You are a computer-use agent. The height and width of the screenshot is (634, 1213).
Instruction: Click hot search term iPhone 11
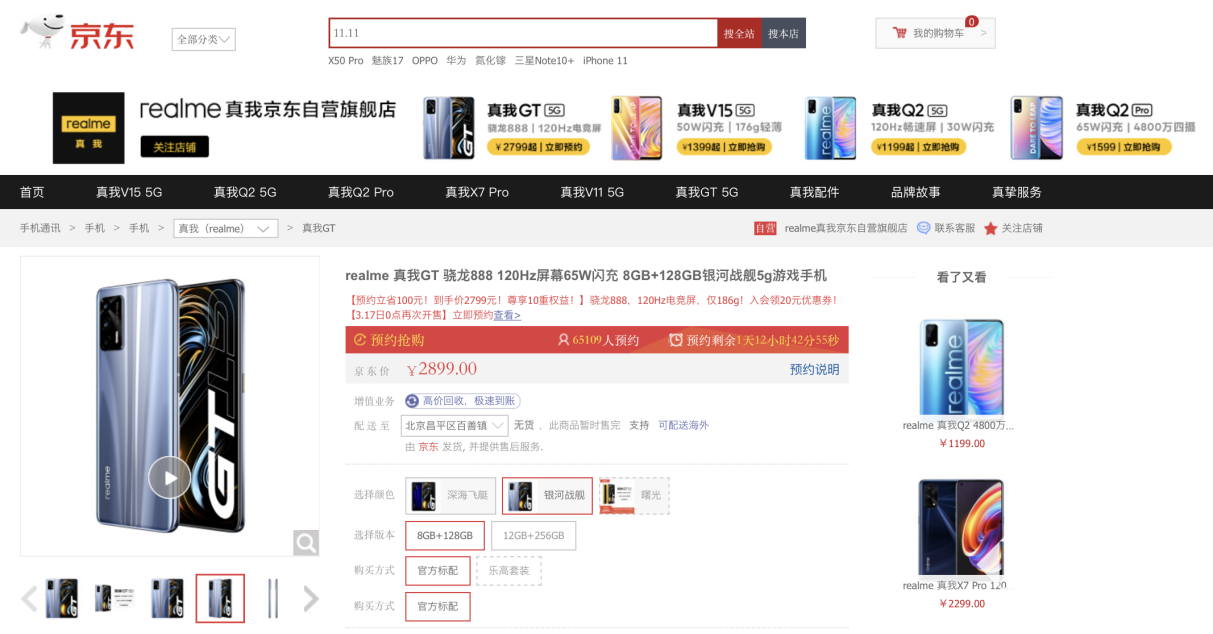[605, 61]
